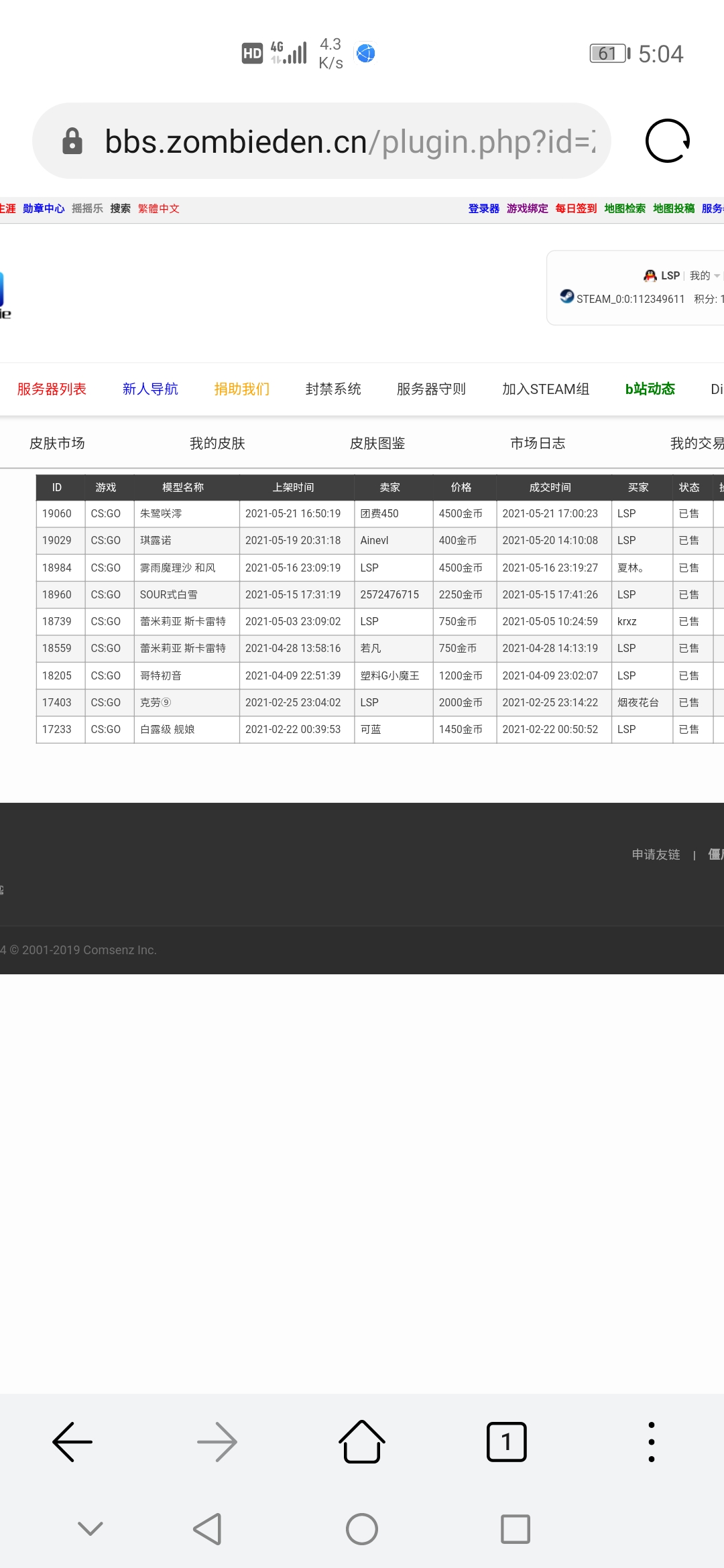Click seller 2572476715
This screenshot has width=724, height=1568.
click(x=389, y=594)
